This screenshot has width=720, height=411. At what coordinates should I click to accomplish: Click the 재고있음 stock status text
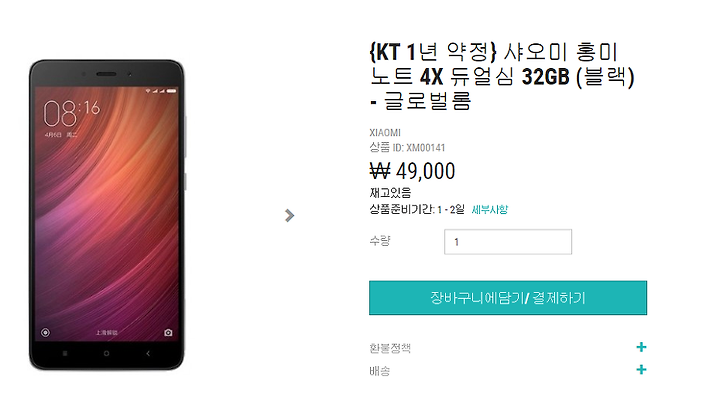(390, 192)
